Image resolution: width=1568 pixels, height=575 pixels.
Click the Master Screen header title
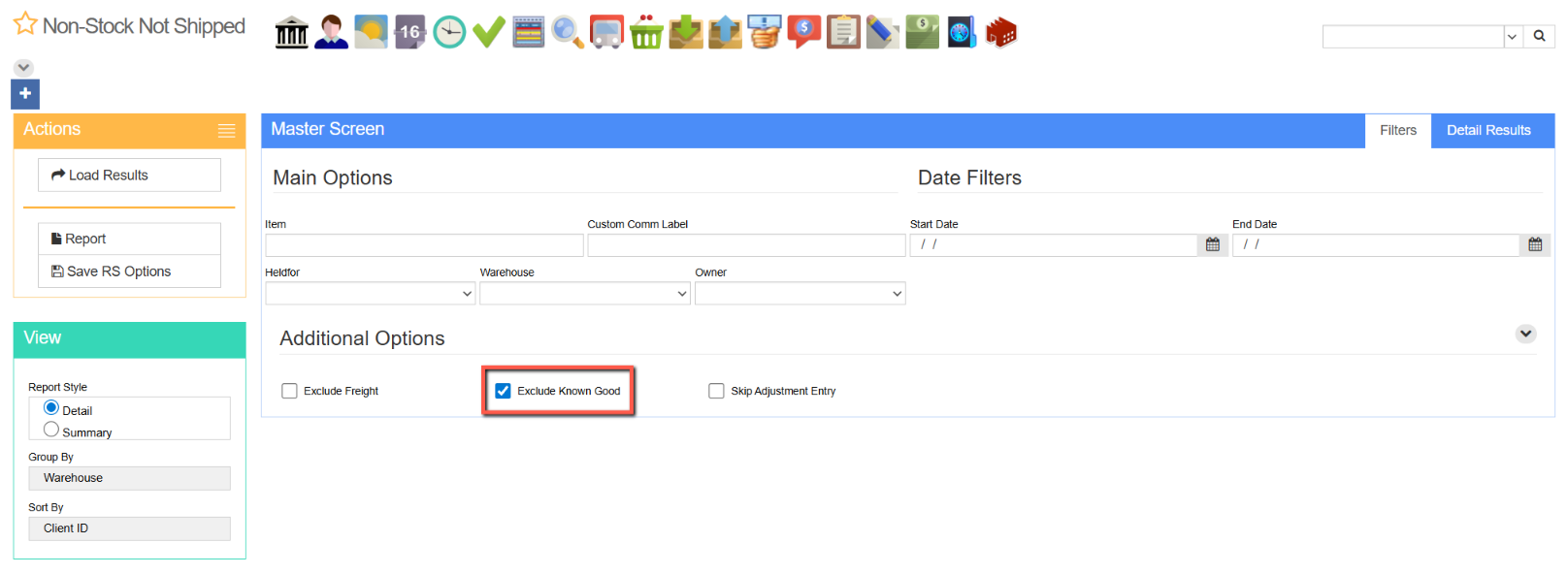[327, 129]
